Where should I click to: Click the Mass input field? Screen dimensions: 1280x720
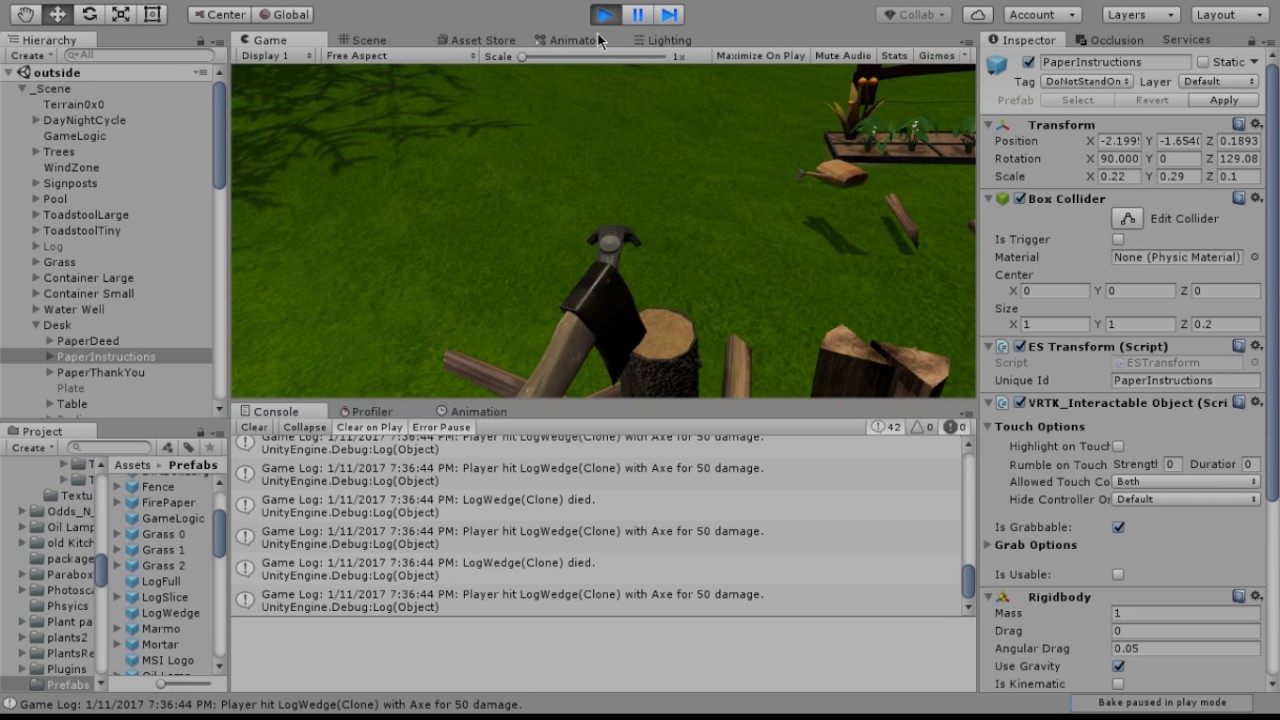coord(1186,613)
